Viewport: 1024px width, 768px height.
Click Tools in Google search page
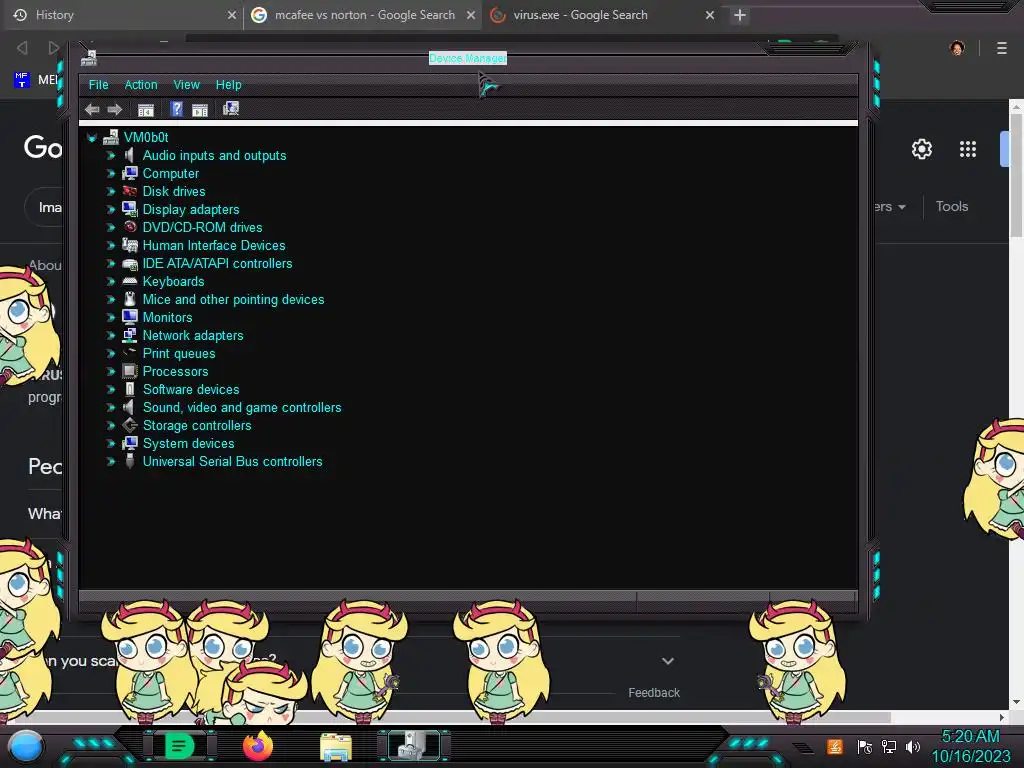952,206
